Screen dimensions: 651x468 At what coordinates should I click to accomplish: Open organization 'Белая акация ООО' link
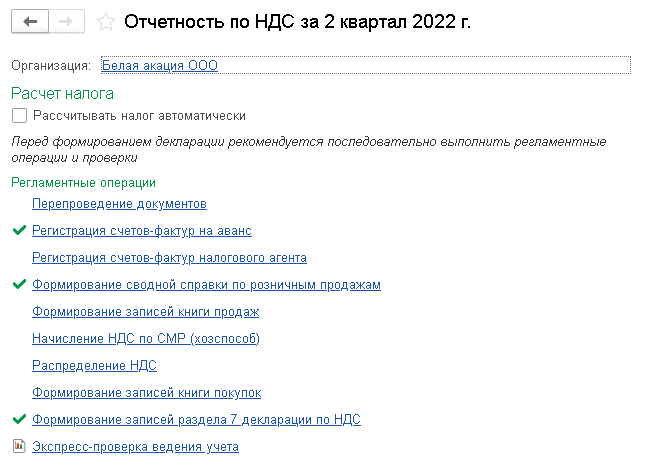(159, 66)
